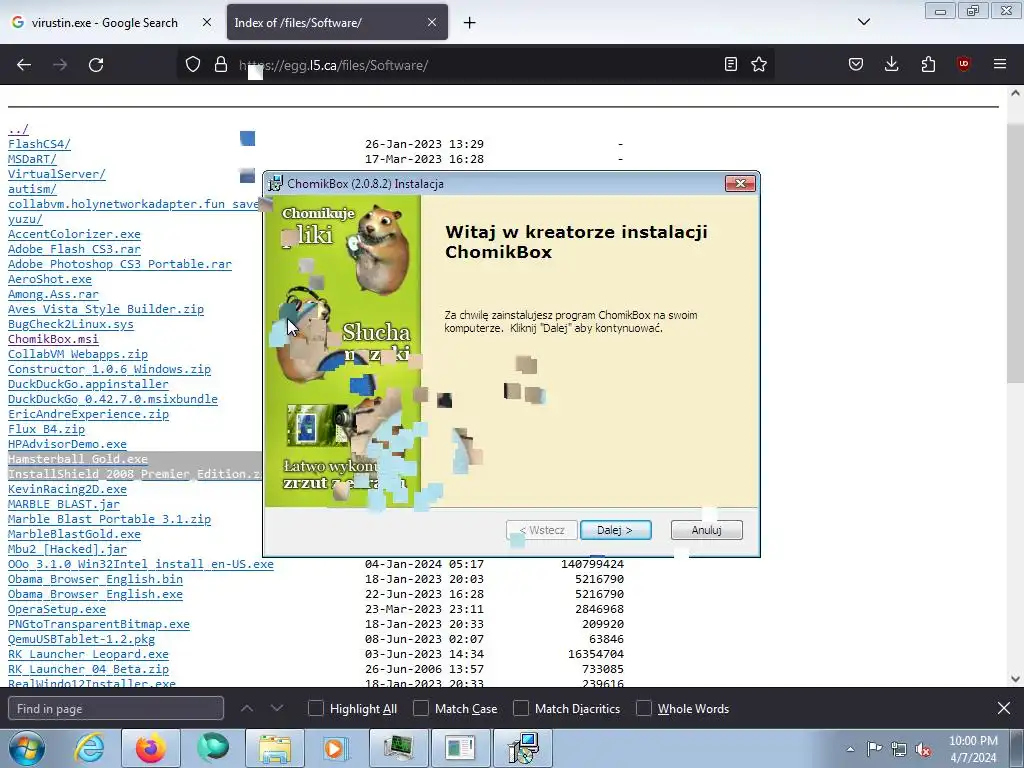Screen dimensions: 1024x768
Task: Click the Obama_Browser_English.exe link
Action: pos(95,594)
